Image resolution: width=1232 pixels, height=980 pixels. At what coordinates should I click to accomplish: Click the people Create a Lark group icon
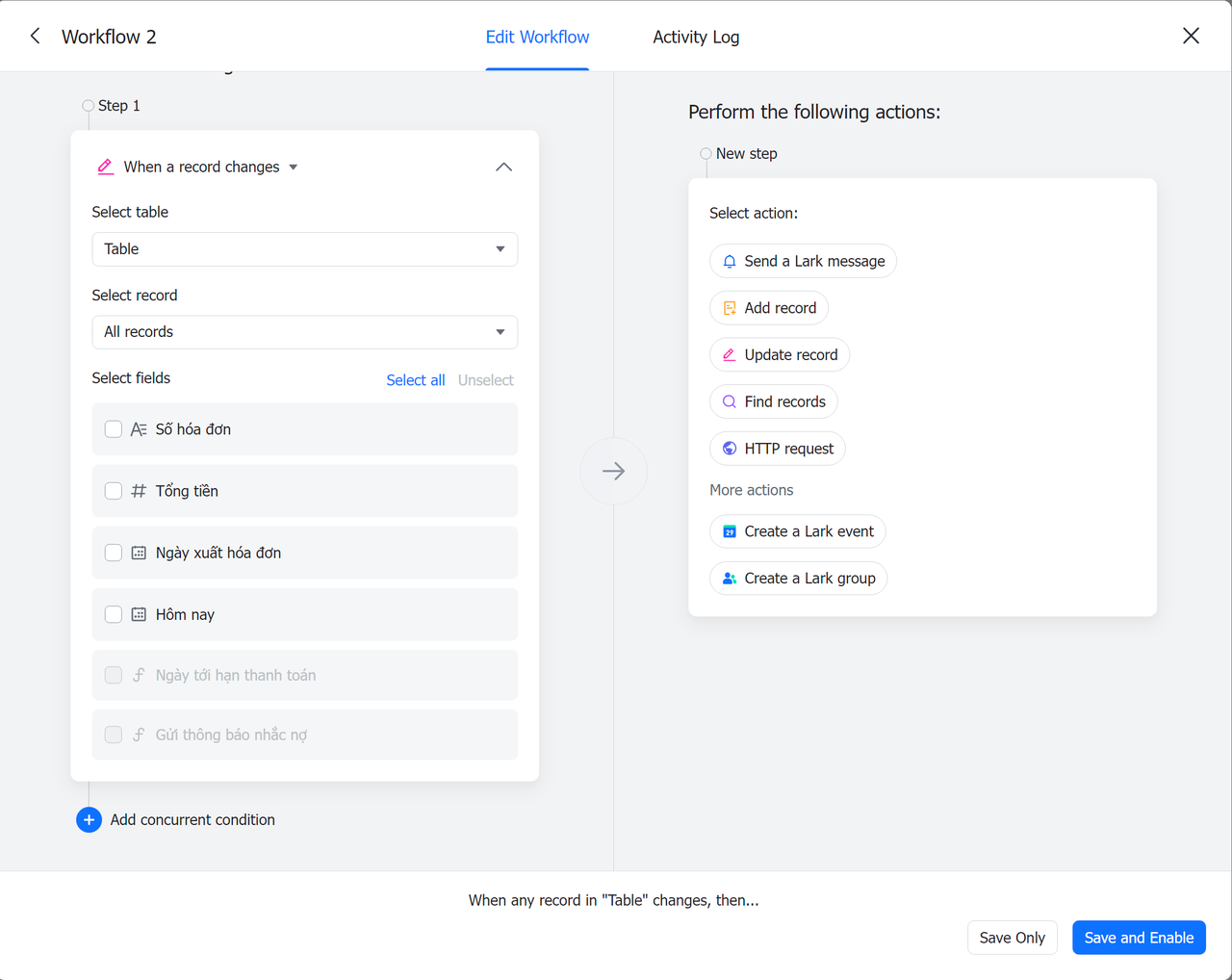tap(730, 579)
